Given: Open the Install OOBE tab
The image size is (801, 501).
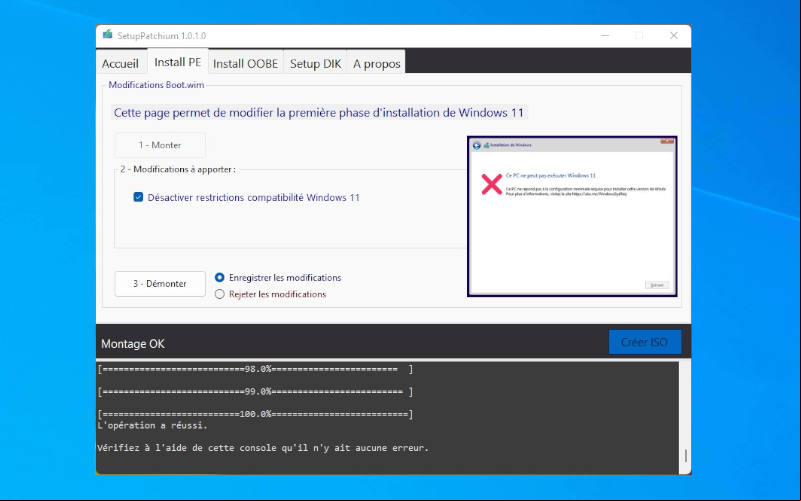Looking at the screenshot, I should pos(245,63).
